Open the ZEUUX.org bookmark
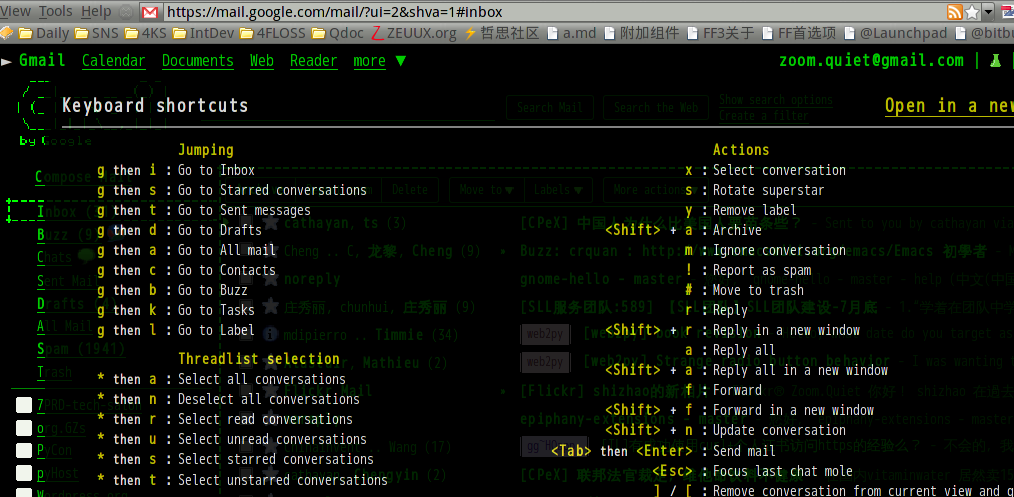 (x=413, y=33)
